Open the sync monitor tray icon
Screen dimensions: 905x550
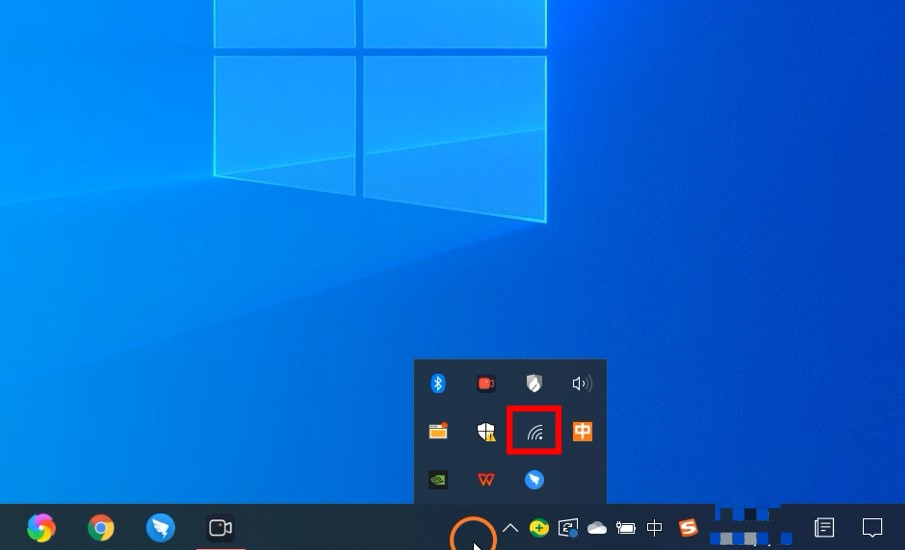coord(568,527)
